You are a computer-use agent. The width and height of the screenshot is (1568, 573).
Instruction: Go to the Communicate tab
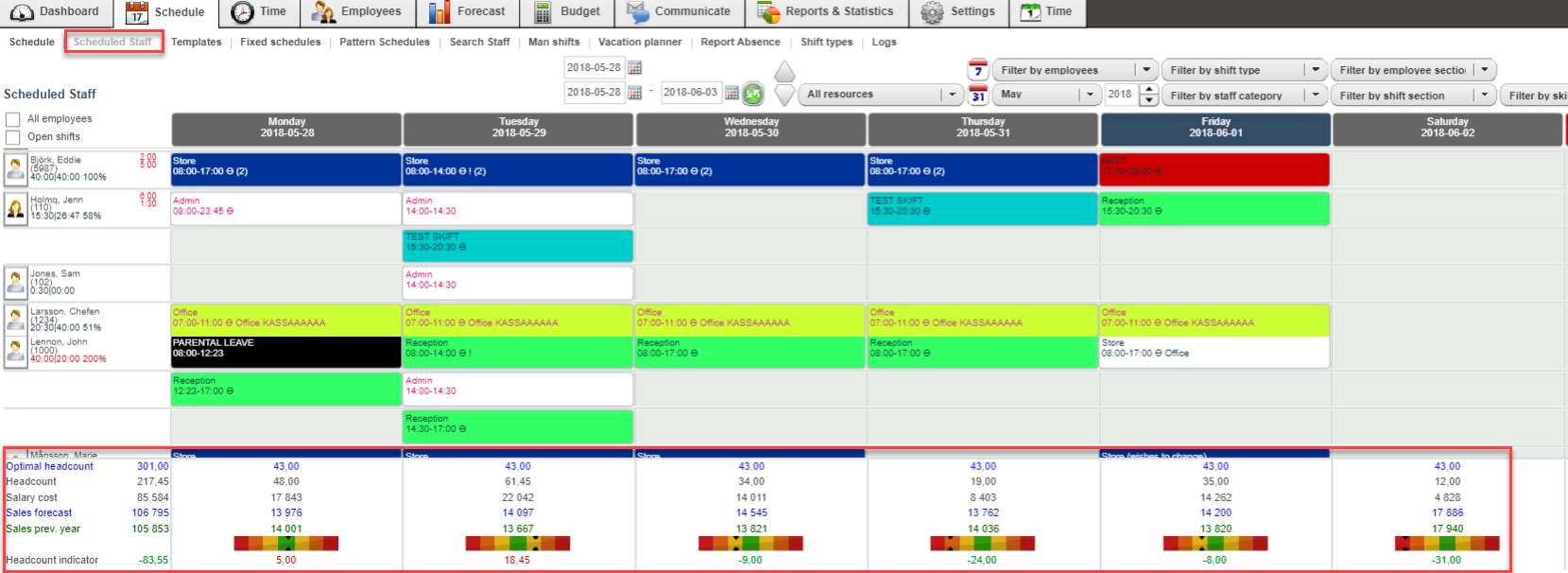coord(680,12)
